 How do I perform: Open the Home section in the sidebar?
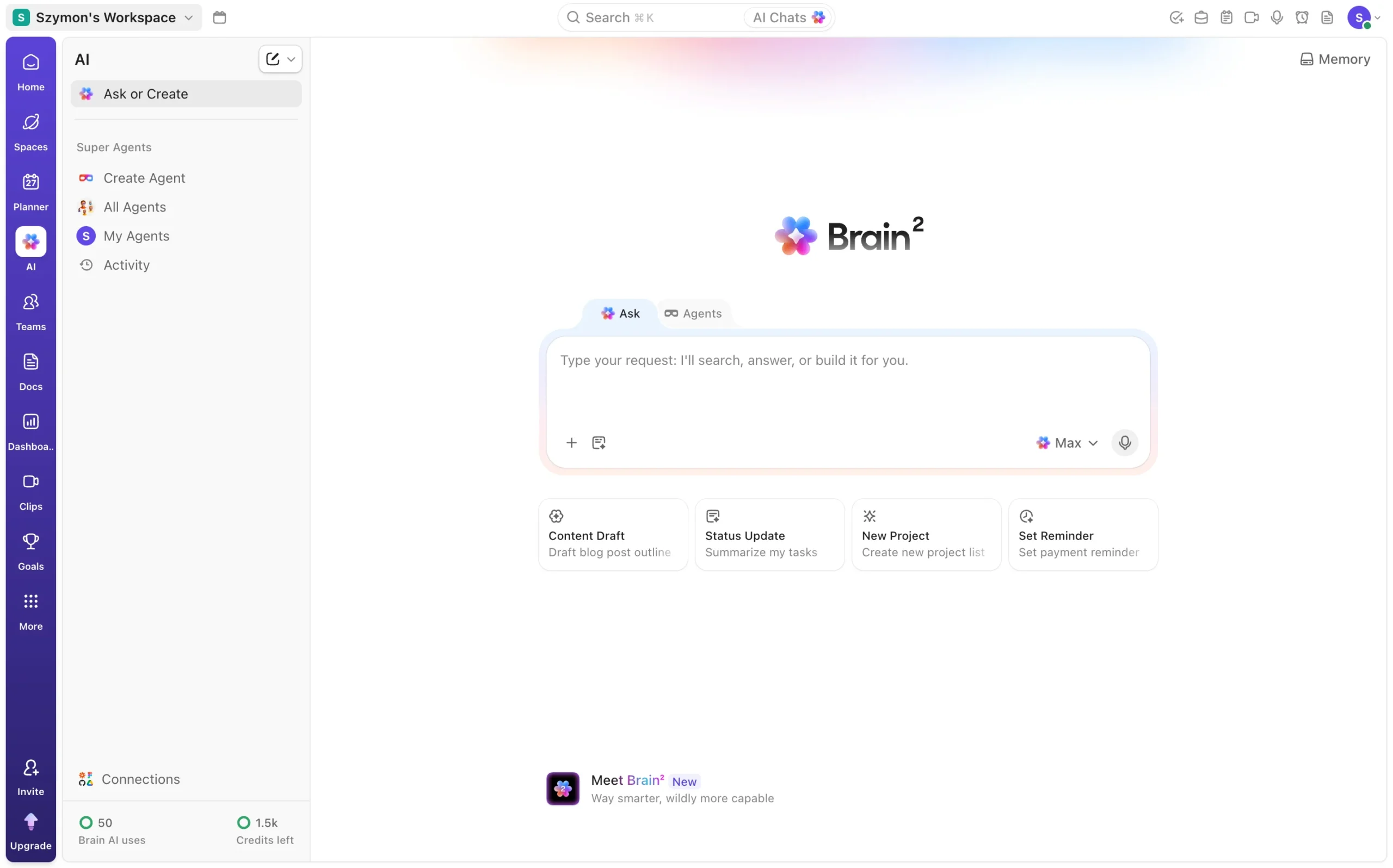click(x=31, y=72)
